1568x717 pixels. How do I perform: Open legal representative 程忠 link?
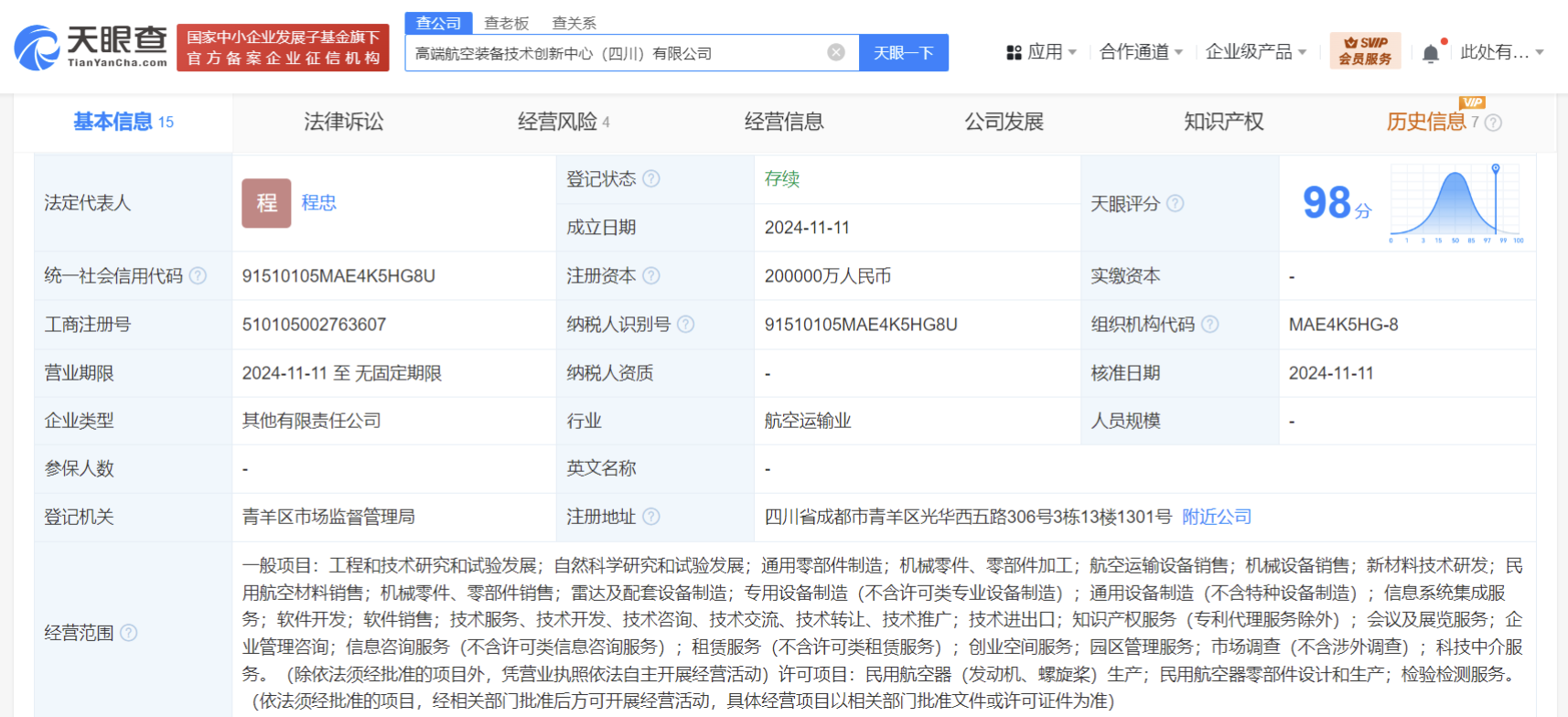[x=319, y=203]
